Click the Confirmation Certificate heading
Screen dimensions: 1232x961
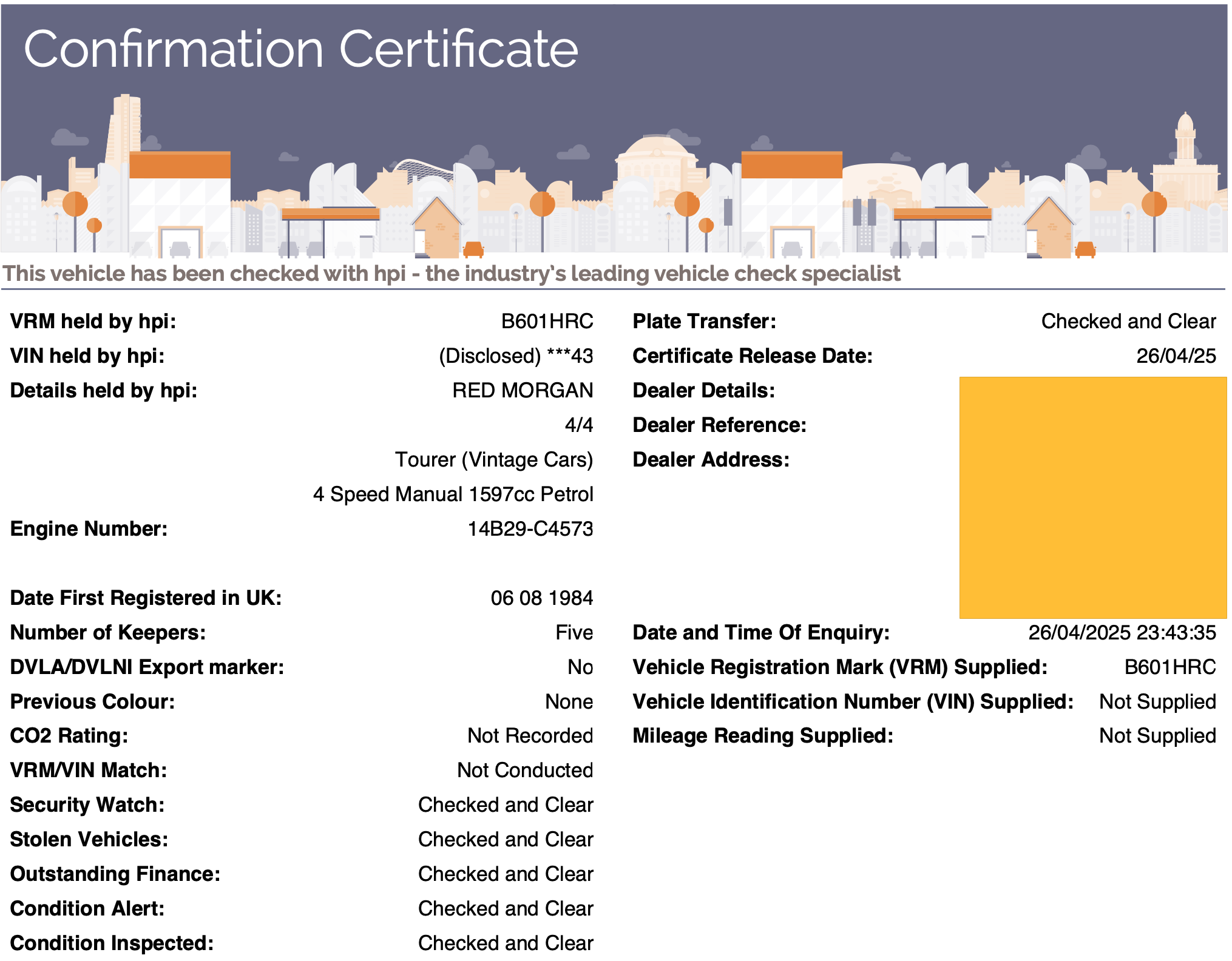300,49
